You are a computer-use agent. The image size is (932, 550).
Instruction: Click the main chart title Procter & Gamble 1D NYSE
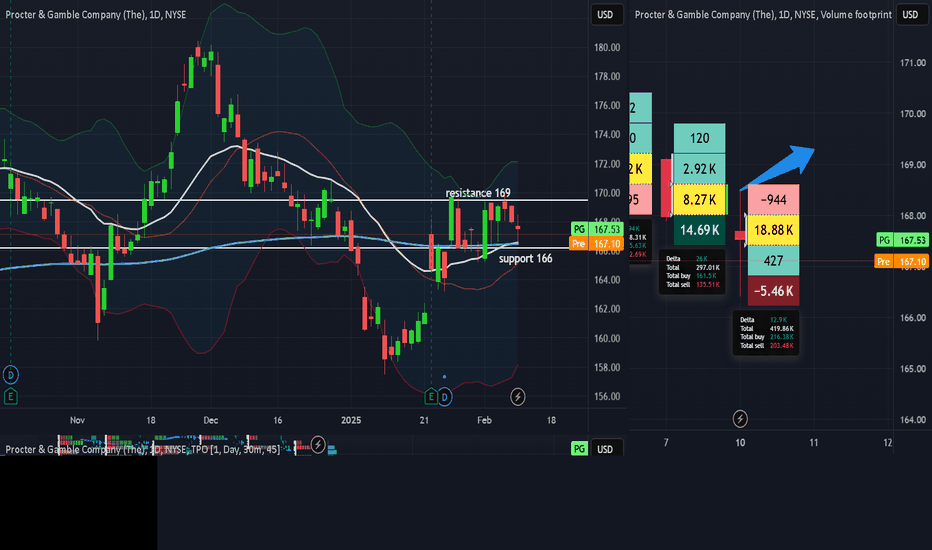click(96, 14)
